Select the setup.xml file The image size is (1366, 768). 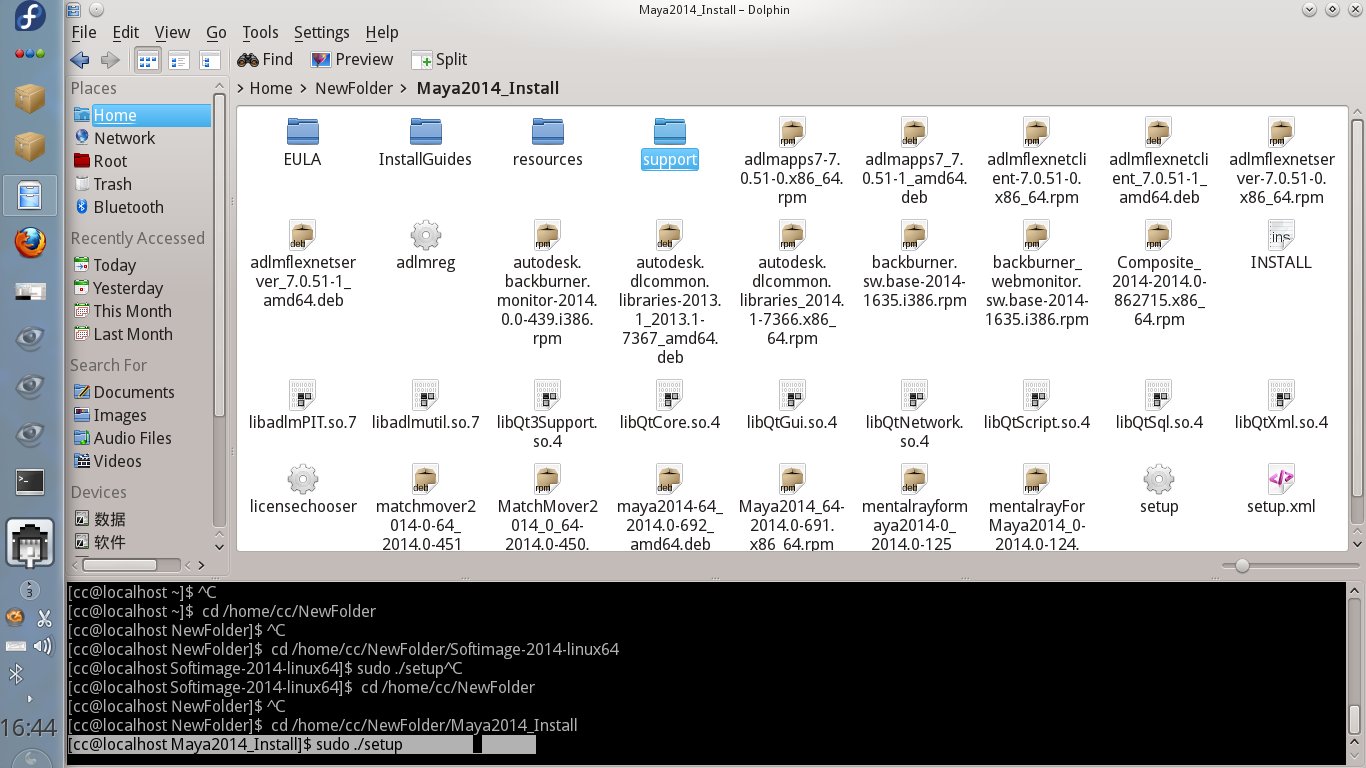pos(1281,489)
